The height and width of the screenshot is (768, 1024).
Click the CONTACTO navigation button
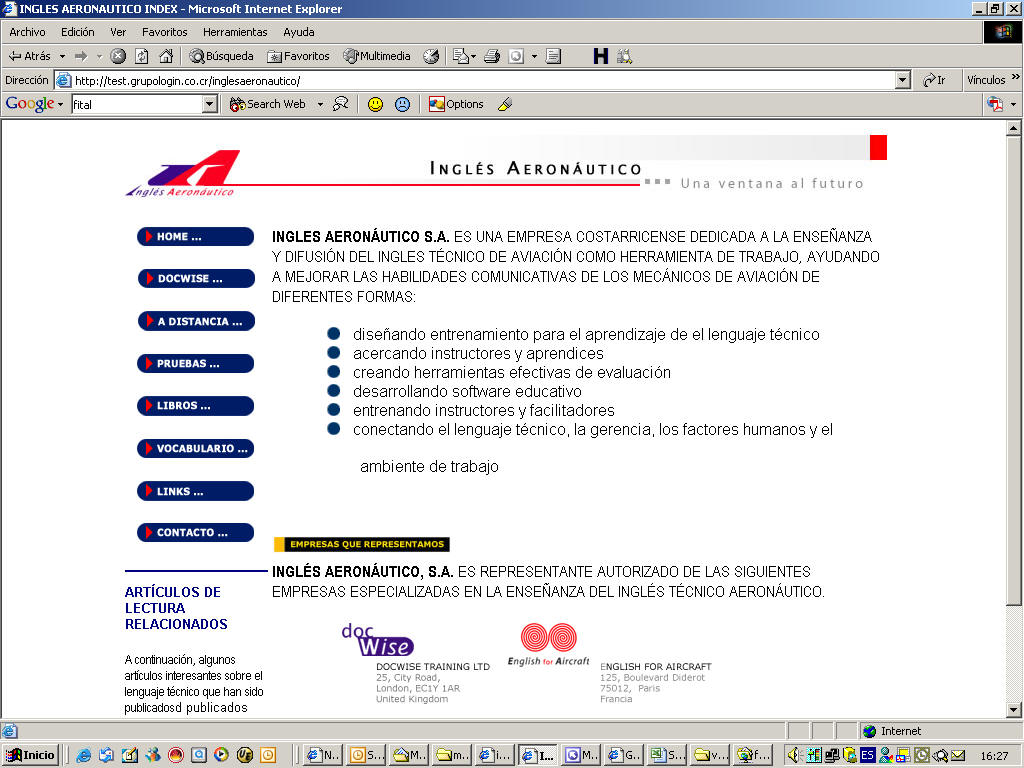tap(195, 532)
